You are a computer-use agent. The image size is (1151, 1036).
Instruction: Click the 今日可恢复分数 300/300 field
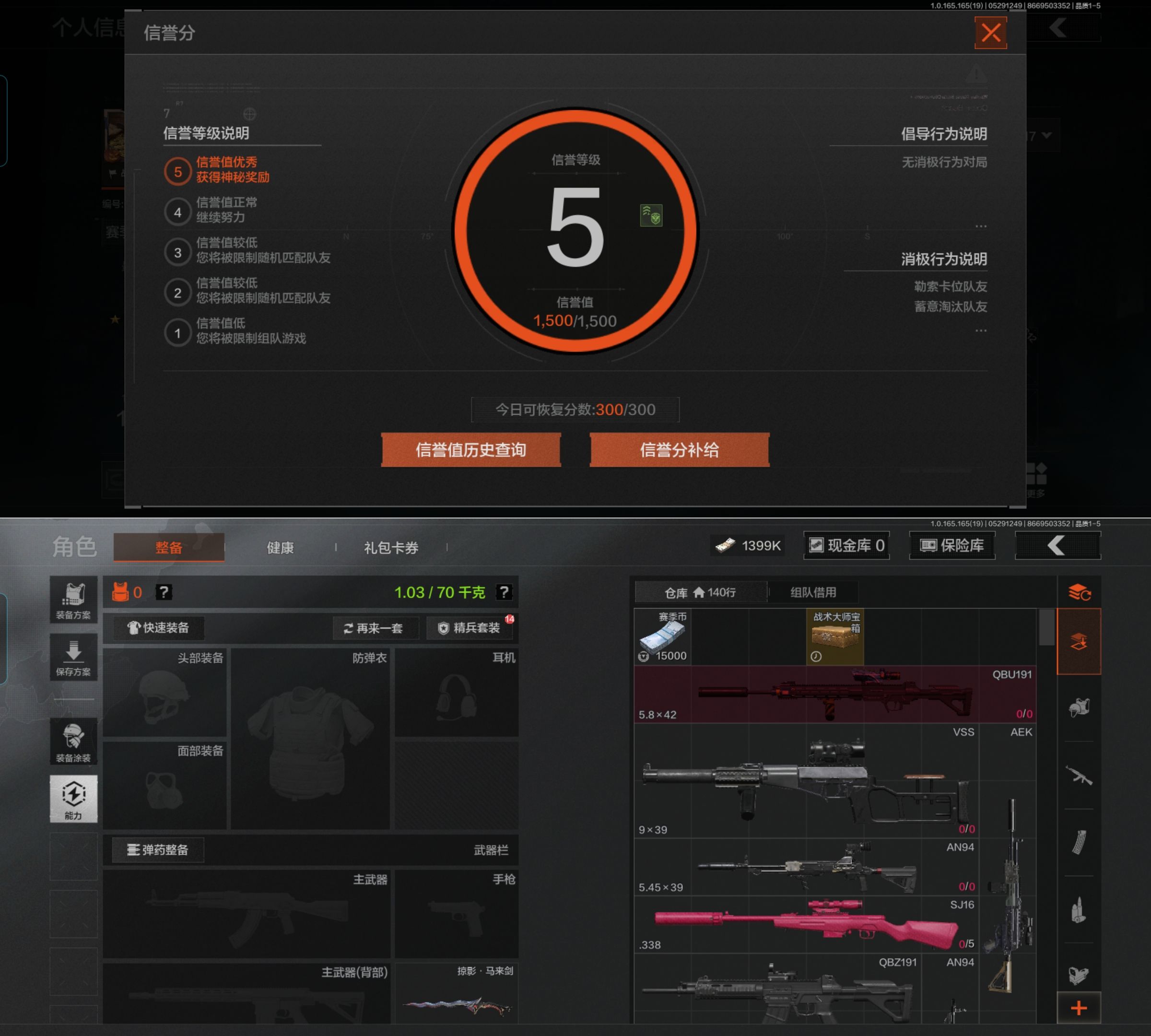point(575,409)
